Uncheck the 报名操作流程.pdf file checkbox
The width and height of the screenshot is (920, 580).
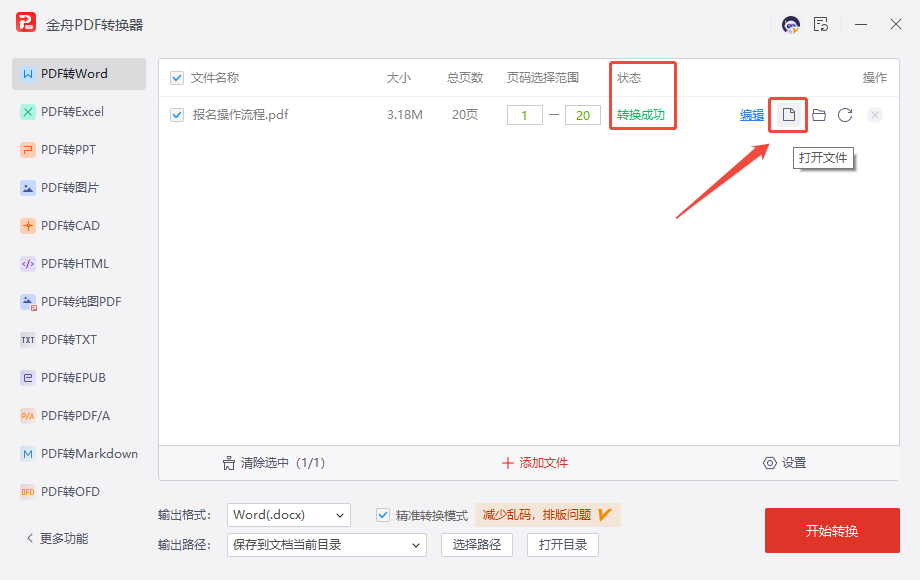(x=177, y=115)
